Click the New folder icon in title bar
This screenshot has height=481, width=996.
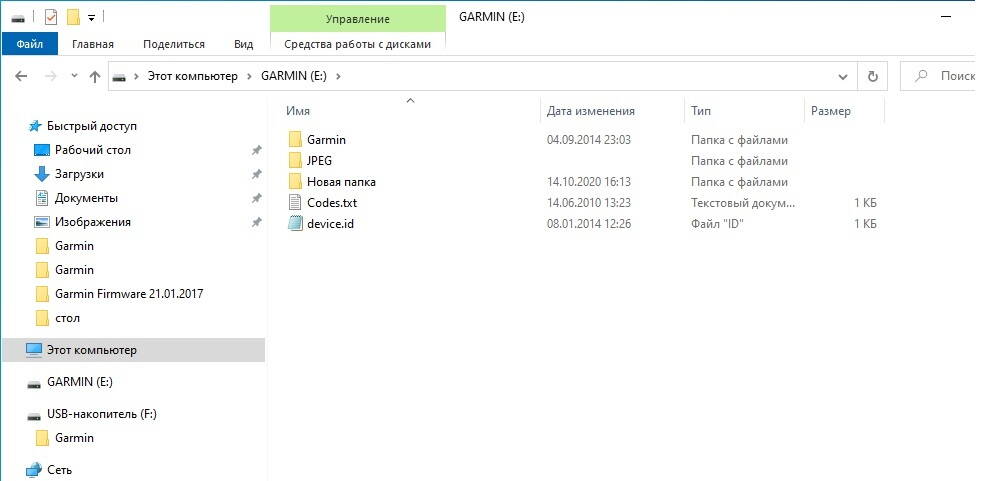point(73,17)
